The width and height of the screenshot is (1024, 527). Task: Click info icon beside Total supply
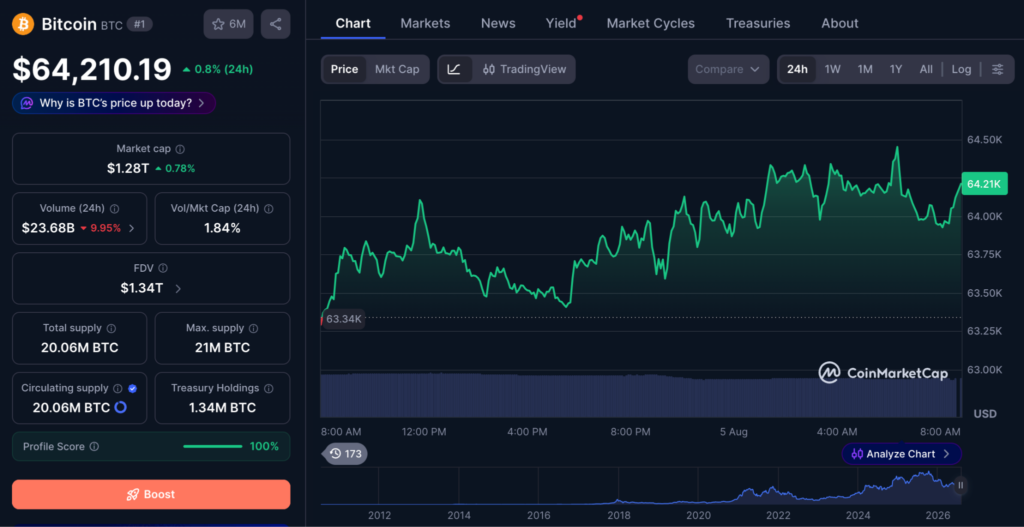(112, 328)
